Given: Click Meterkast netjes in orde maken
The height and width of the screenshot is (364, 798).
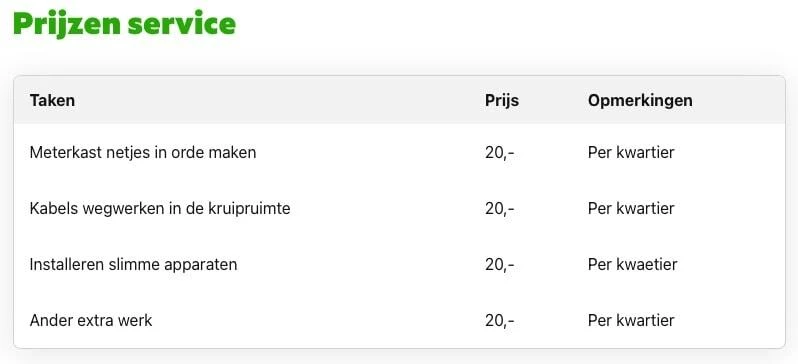Looking at the screenshot, I should point(143,152).
